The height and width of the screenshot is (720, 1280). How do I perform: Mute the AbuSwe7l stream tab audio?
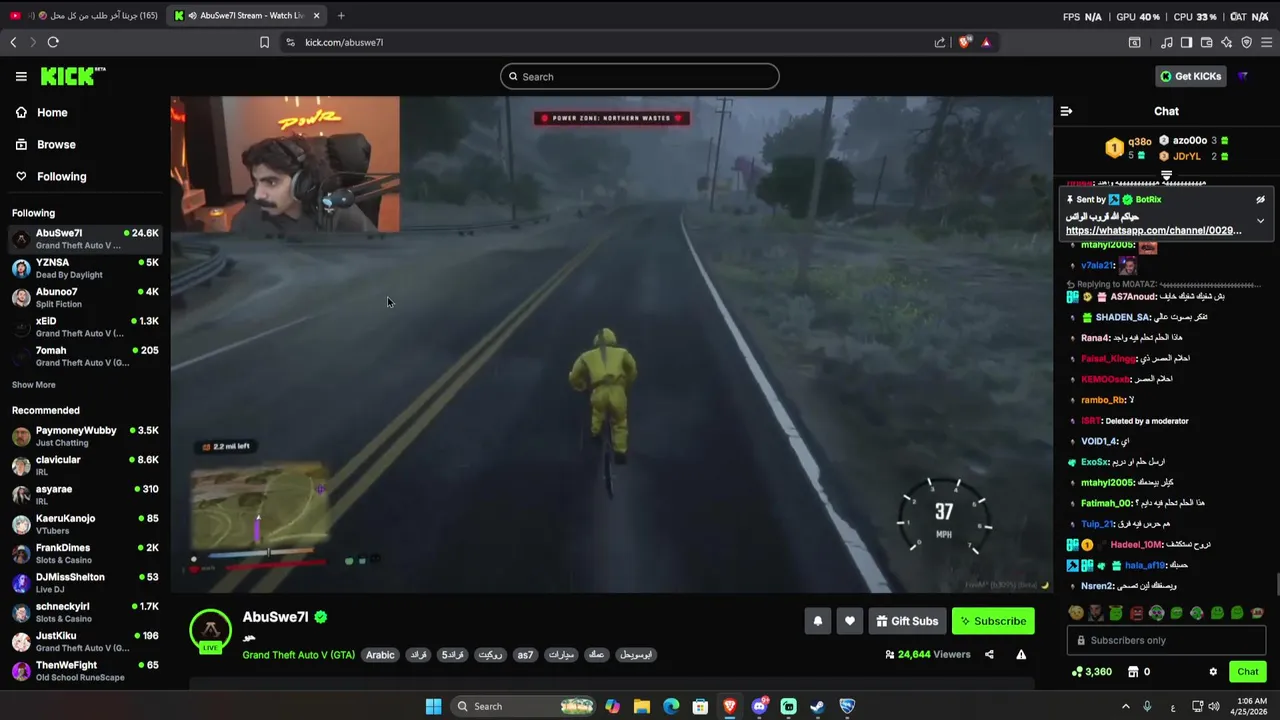point(191,15)
